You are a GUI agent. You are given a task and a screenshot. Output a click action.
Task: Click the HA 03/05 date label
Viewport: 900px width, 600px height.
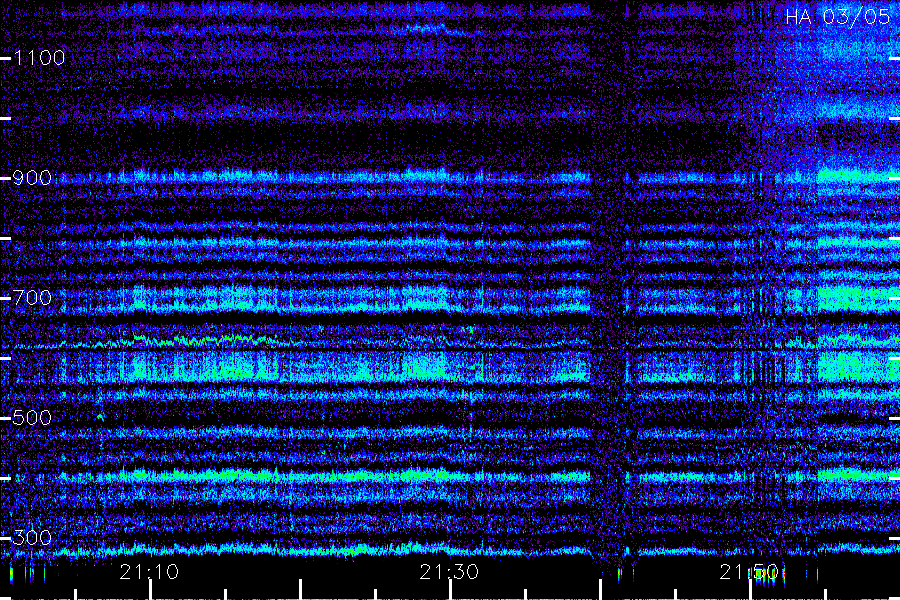tap(837, 17)
